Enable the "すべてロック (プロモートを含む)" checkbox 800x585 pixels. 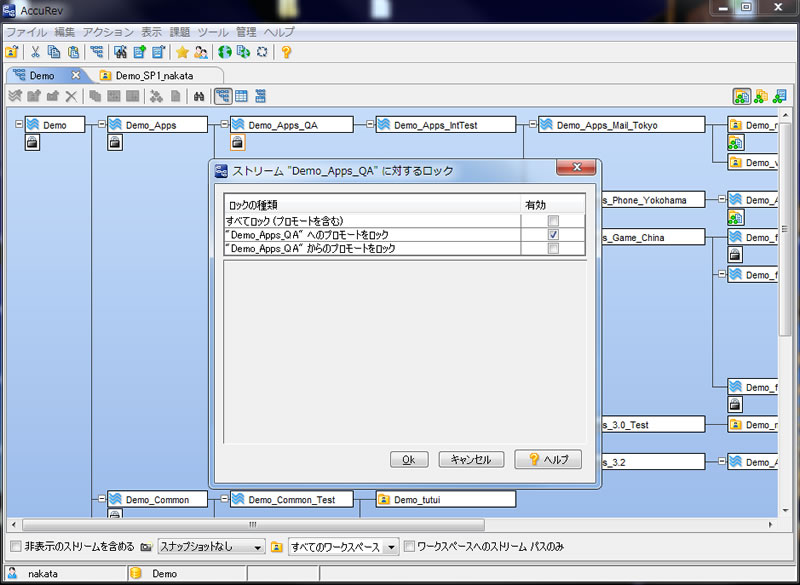(x=553, y=221)
